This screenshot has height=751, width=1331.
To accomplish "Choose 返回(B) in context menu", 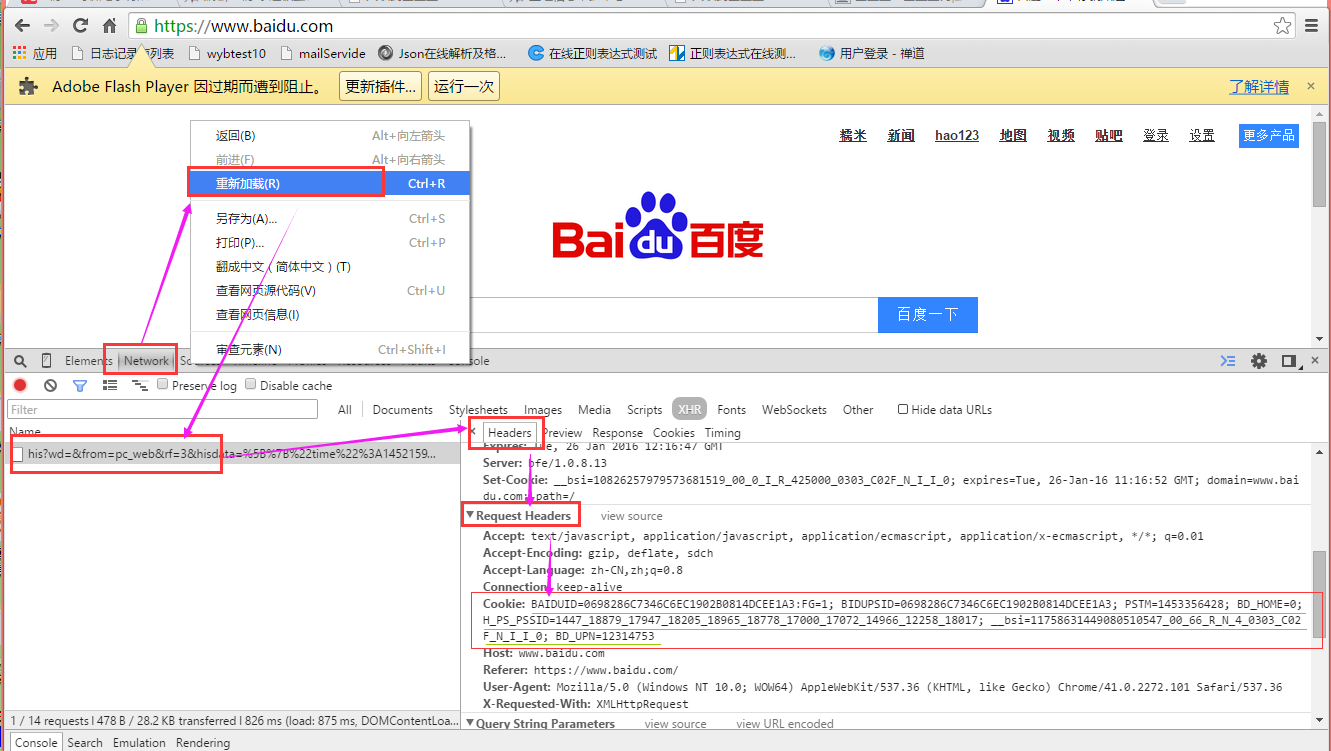I will (329, 135).
